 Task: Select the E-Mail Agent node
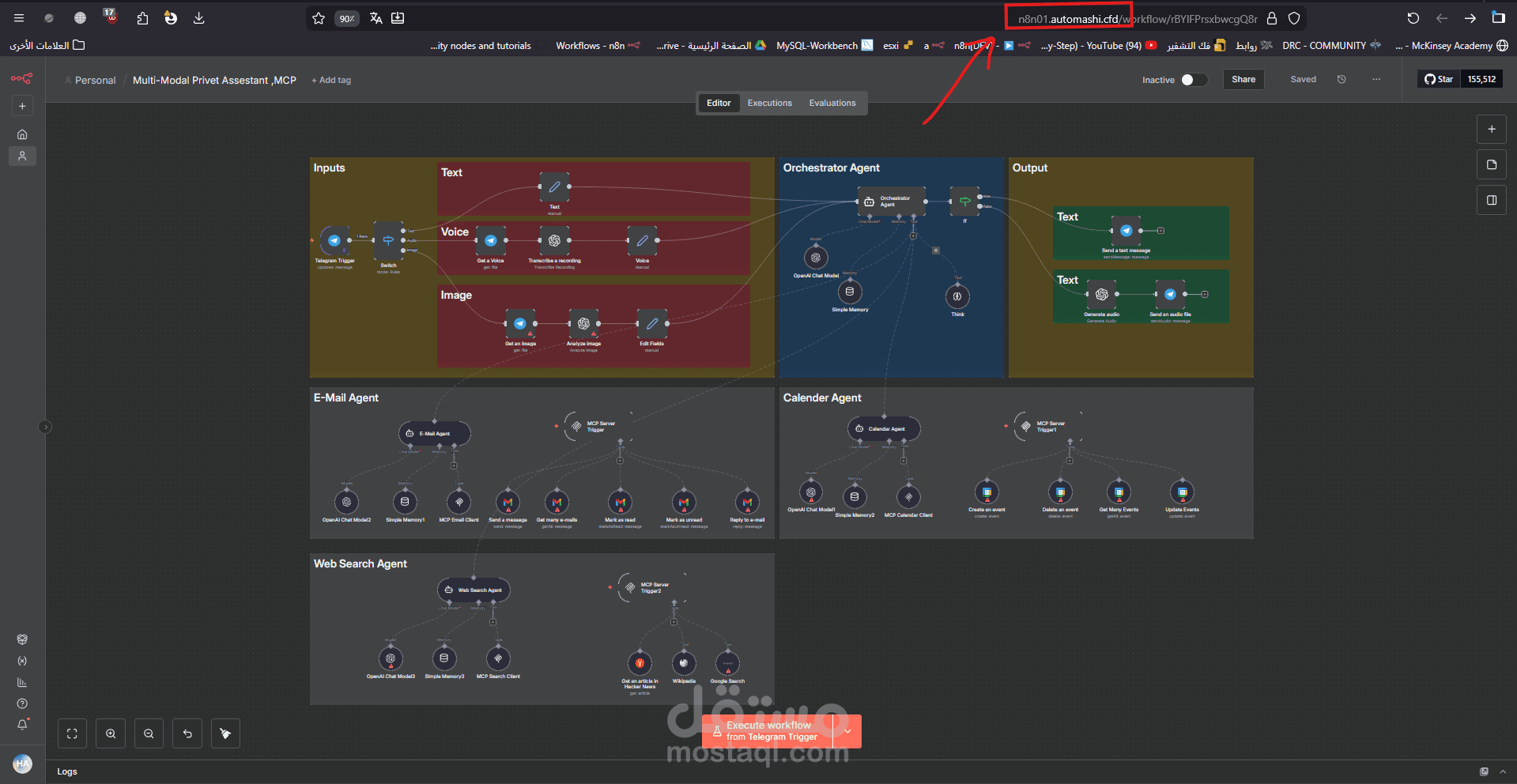click(x=435, y=433)
